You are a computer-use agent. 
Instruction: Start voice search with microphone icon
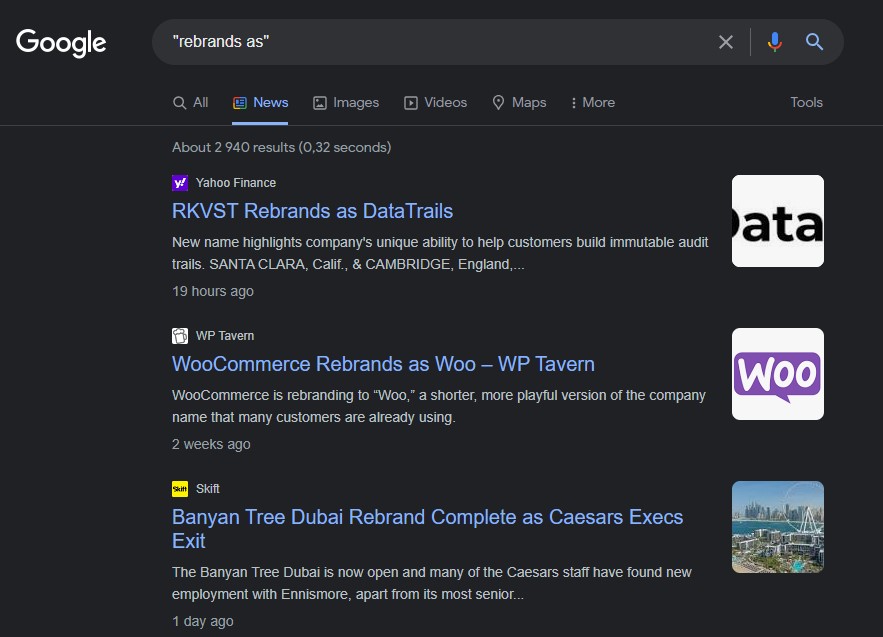[x=774, y=42]
